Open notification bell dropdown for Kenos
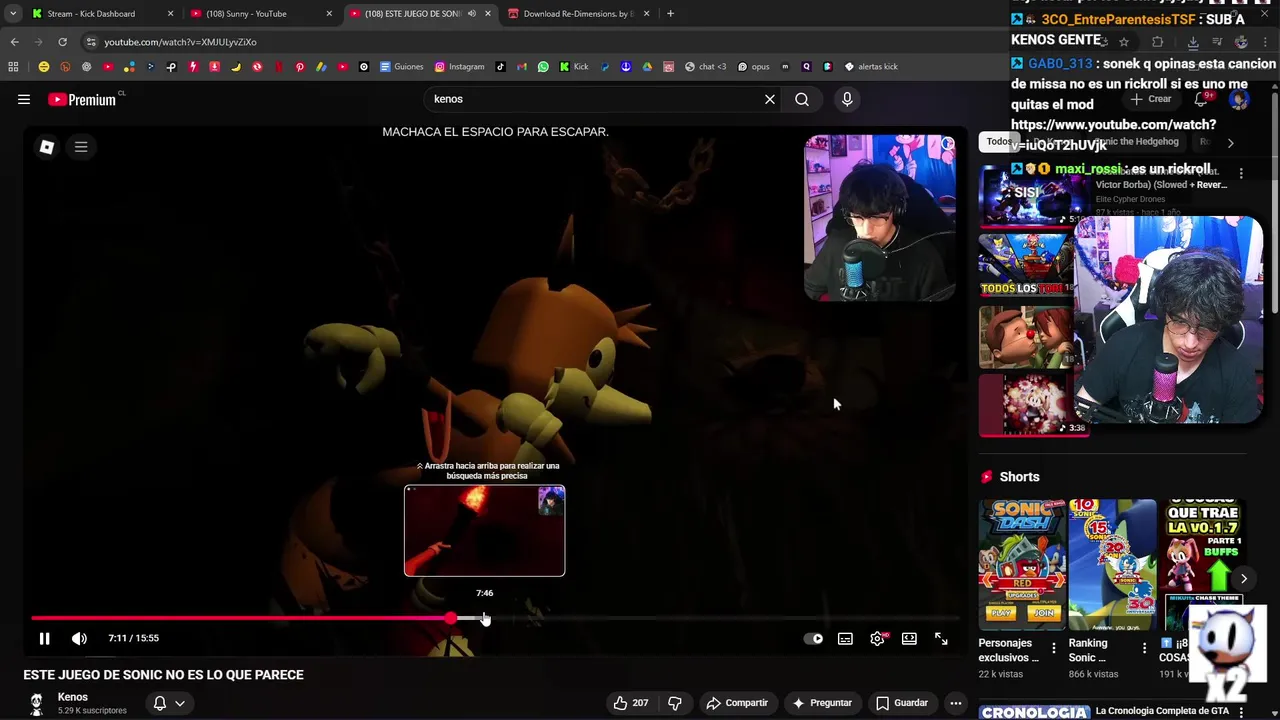Image resolution: width=1280 pixels, height=720 pixels. (168, 703)
